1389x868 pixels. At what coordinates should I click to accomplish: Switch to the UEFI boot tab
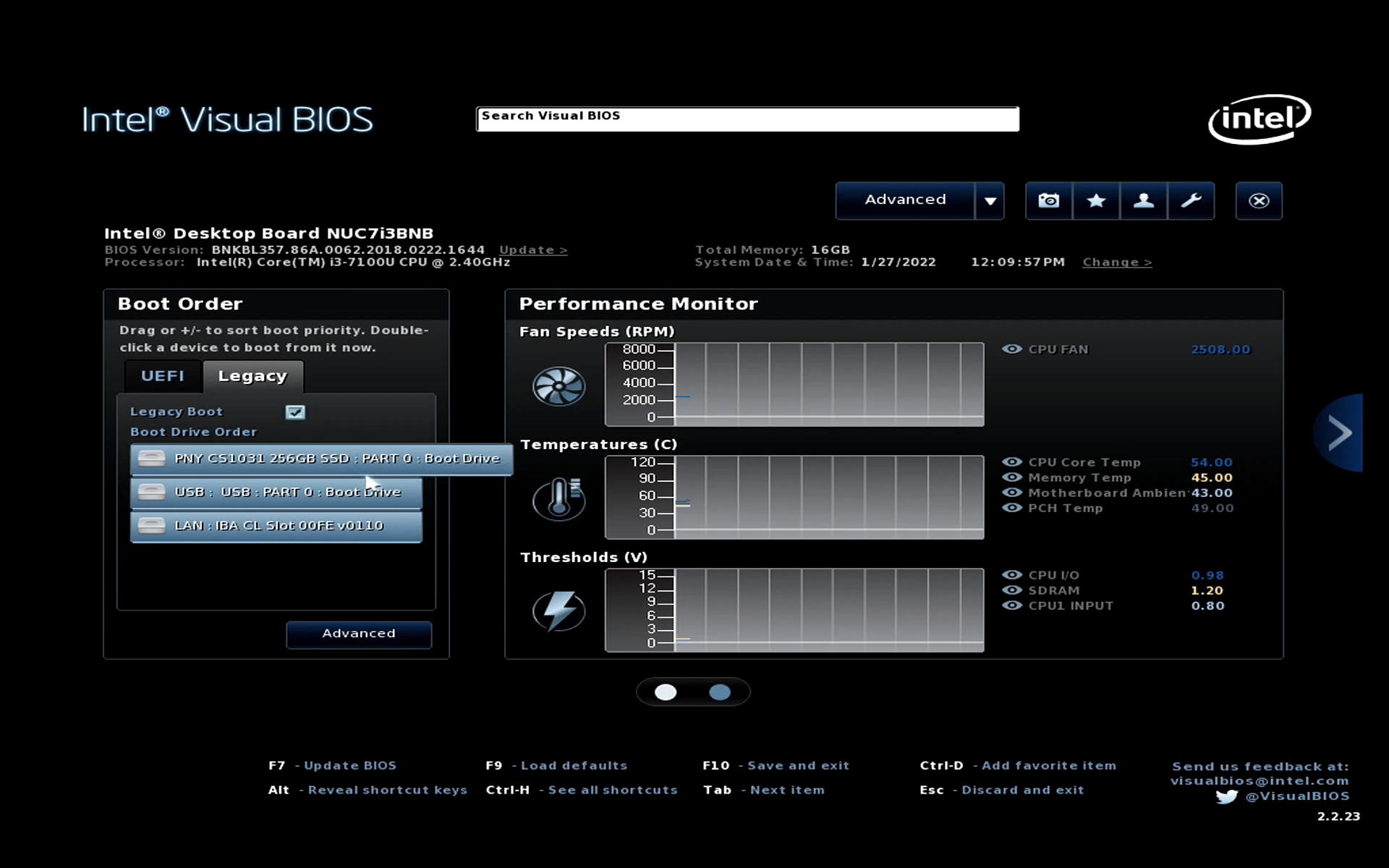tap(163, 376)
